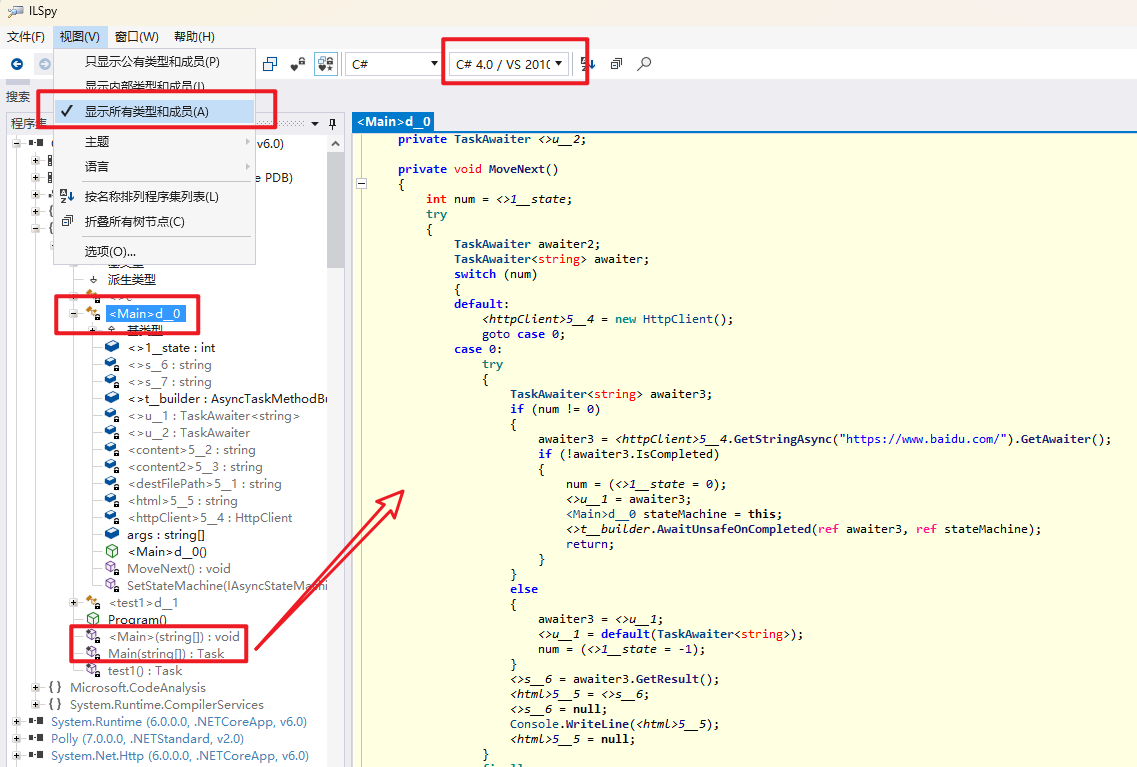
Task: Open the C# language dropdown
Action: [394, 64]
